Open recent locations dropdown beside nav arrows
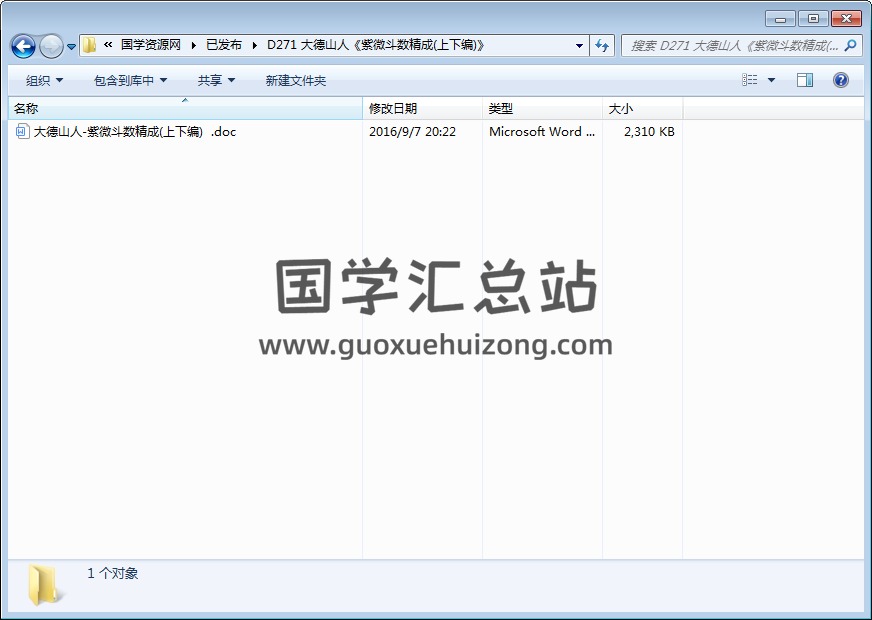Viewport: 872px width, 620px height. (71, 47)
